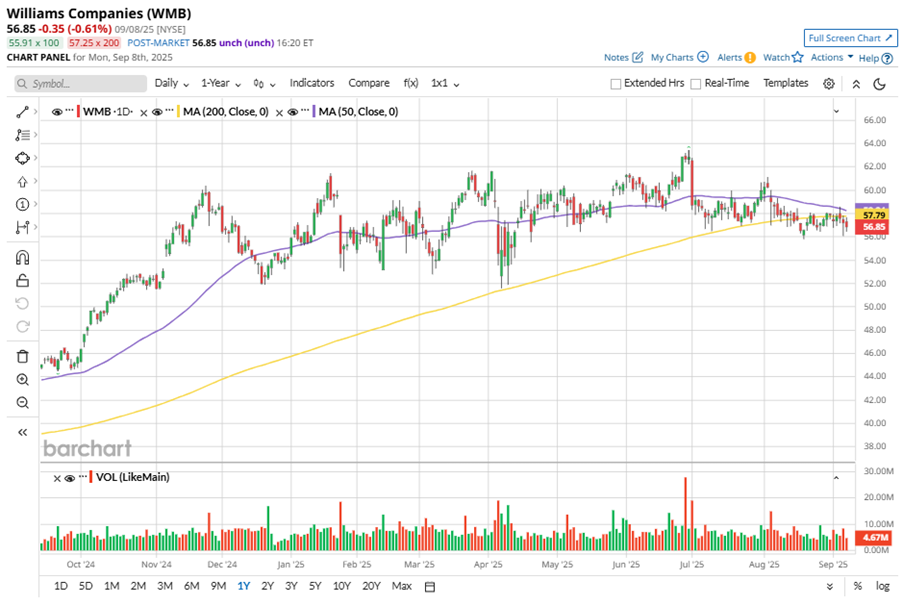903x605 pixels.
Task: Collapse the drawing tools sidebar
Action: pyautogui.click(x=22, y=432)
